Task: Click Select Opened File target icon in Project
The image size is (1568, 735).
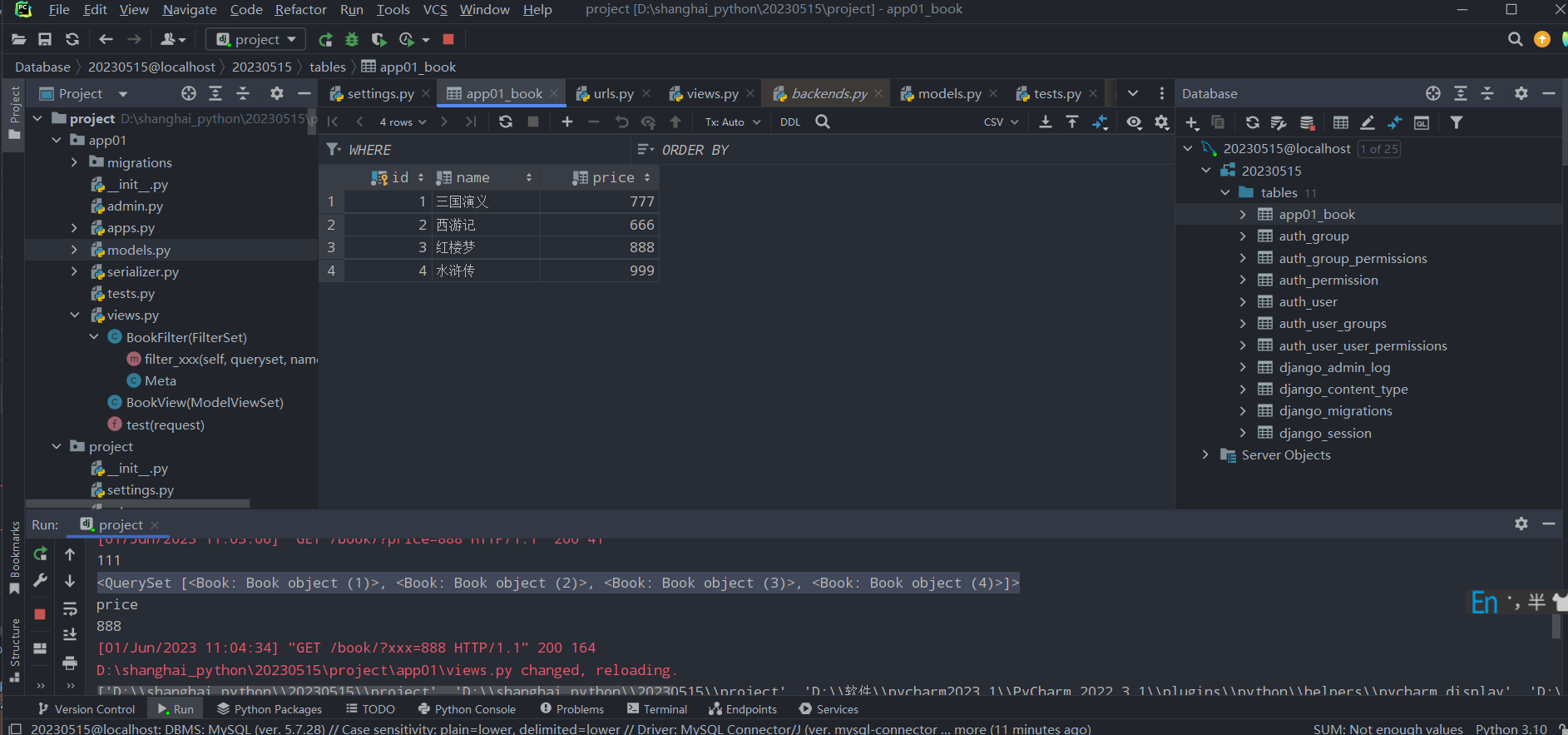Action: tap(189, 93)
